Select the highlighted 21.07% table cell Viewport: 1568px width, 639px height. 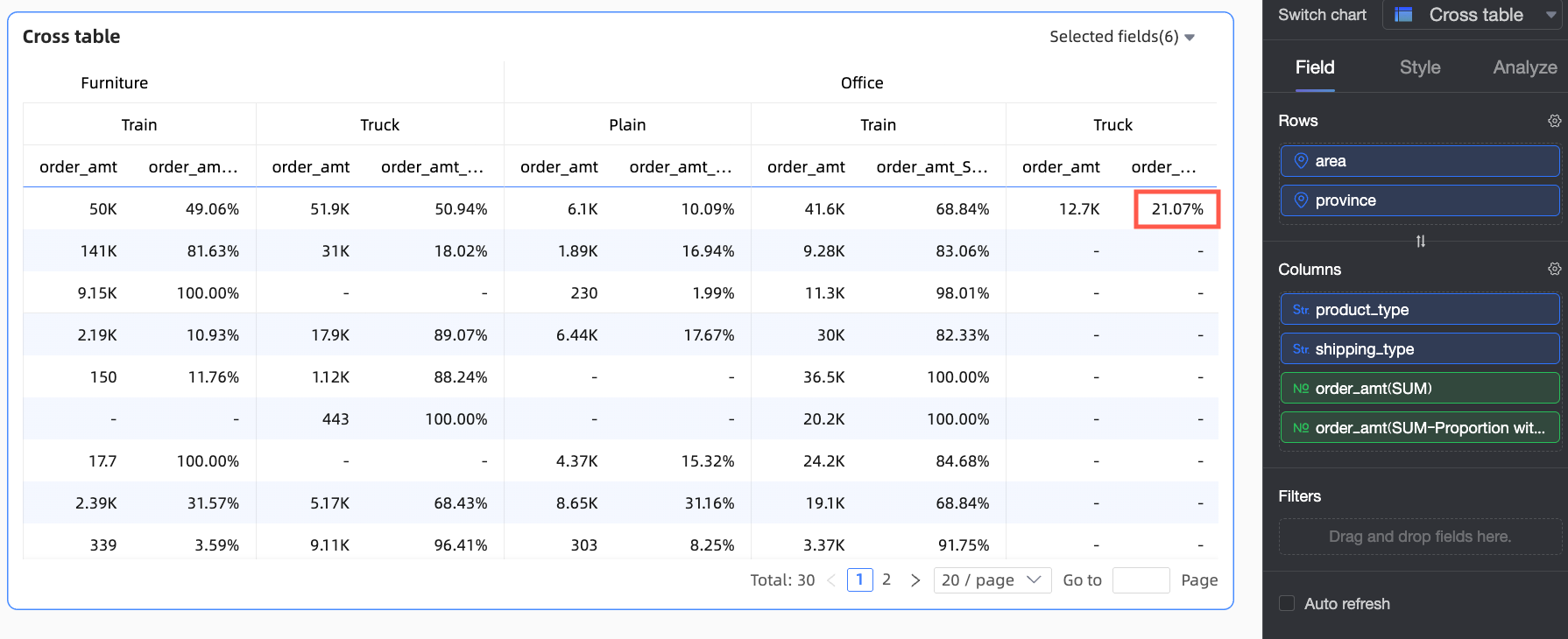[x=1176, y=209]
